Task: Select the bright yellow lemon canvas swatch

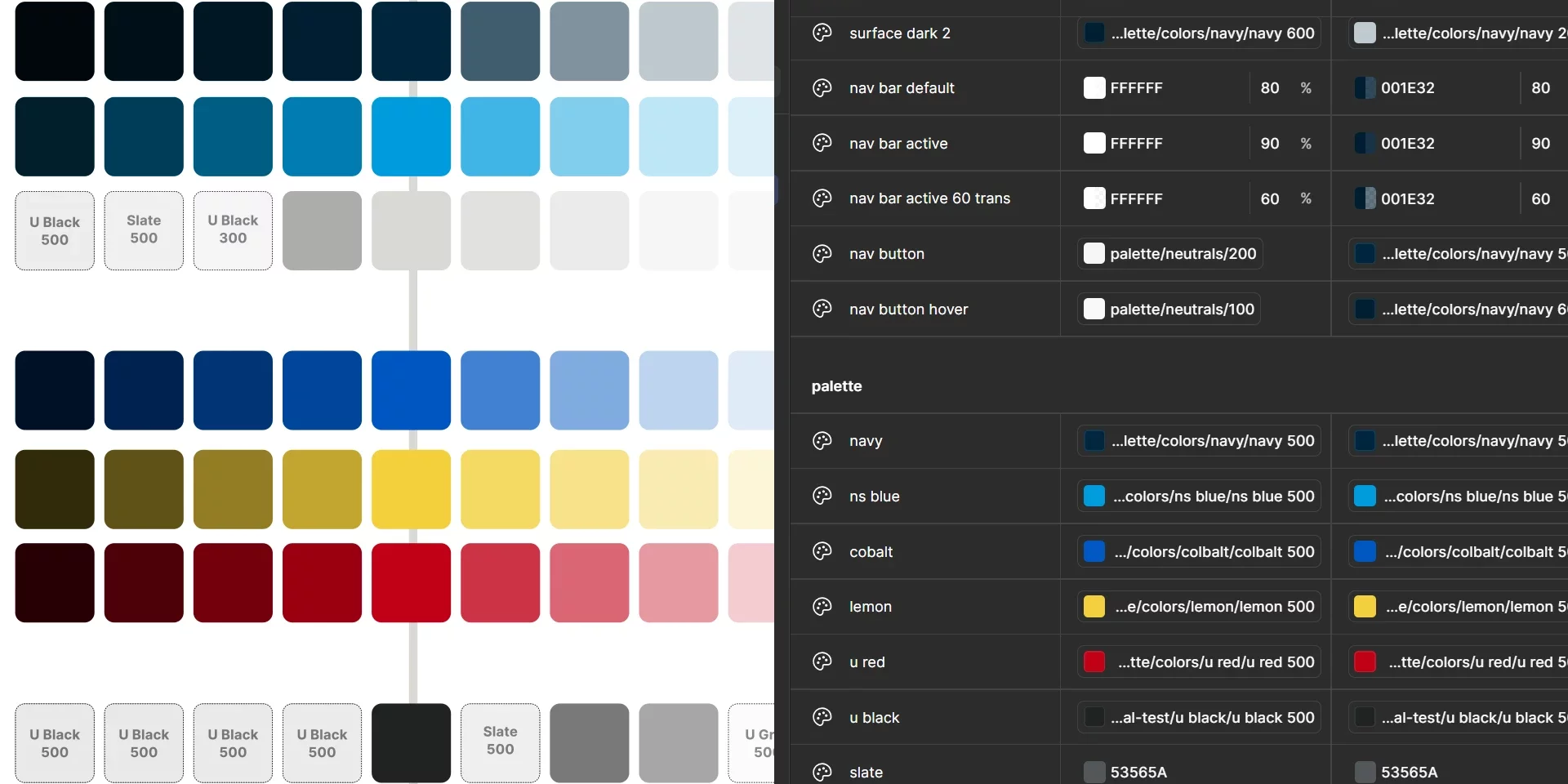Action: pyautogui.click(x=411, y=489)
